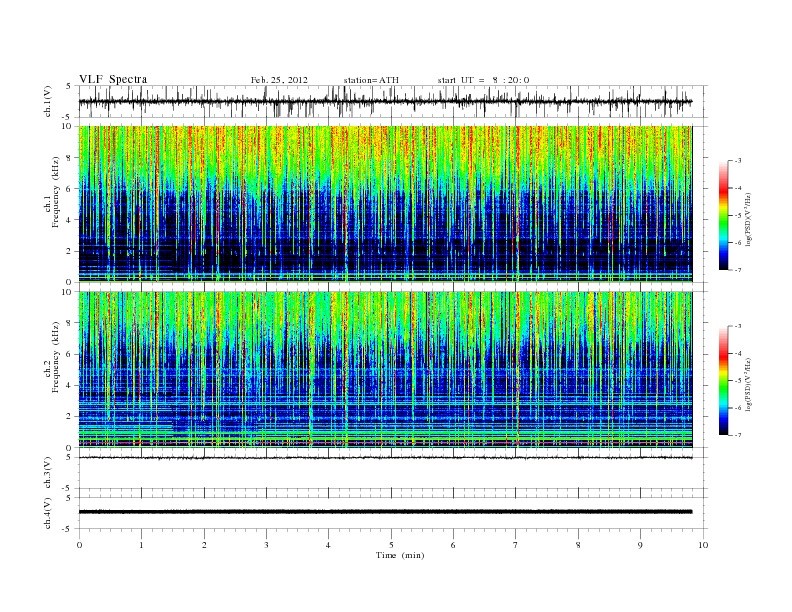Select the date text "Feb. 25, 2012"

click(x=279, y=80)
